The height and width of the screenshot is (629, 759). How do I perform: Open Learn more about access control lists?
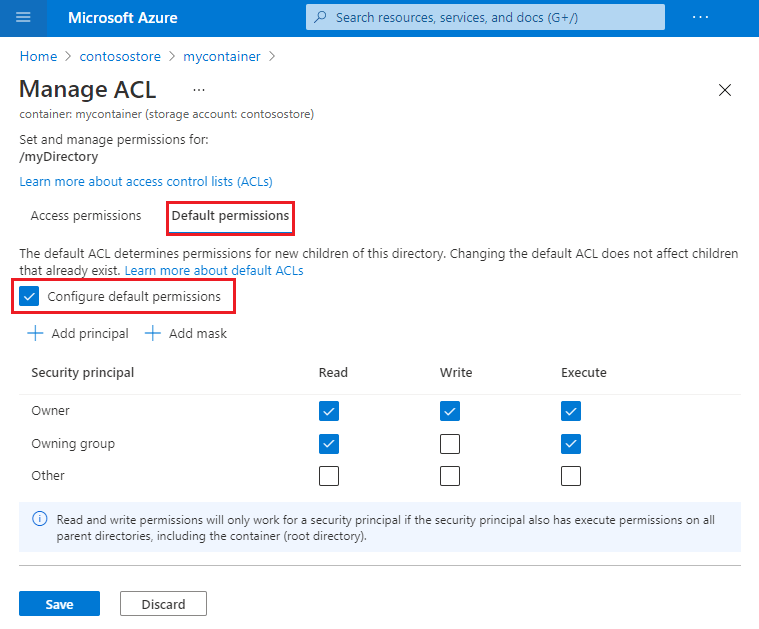[x=146, y=182]
